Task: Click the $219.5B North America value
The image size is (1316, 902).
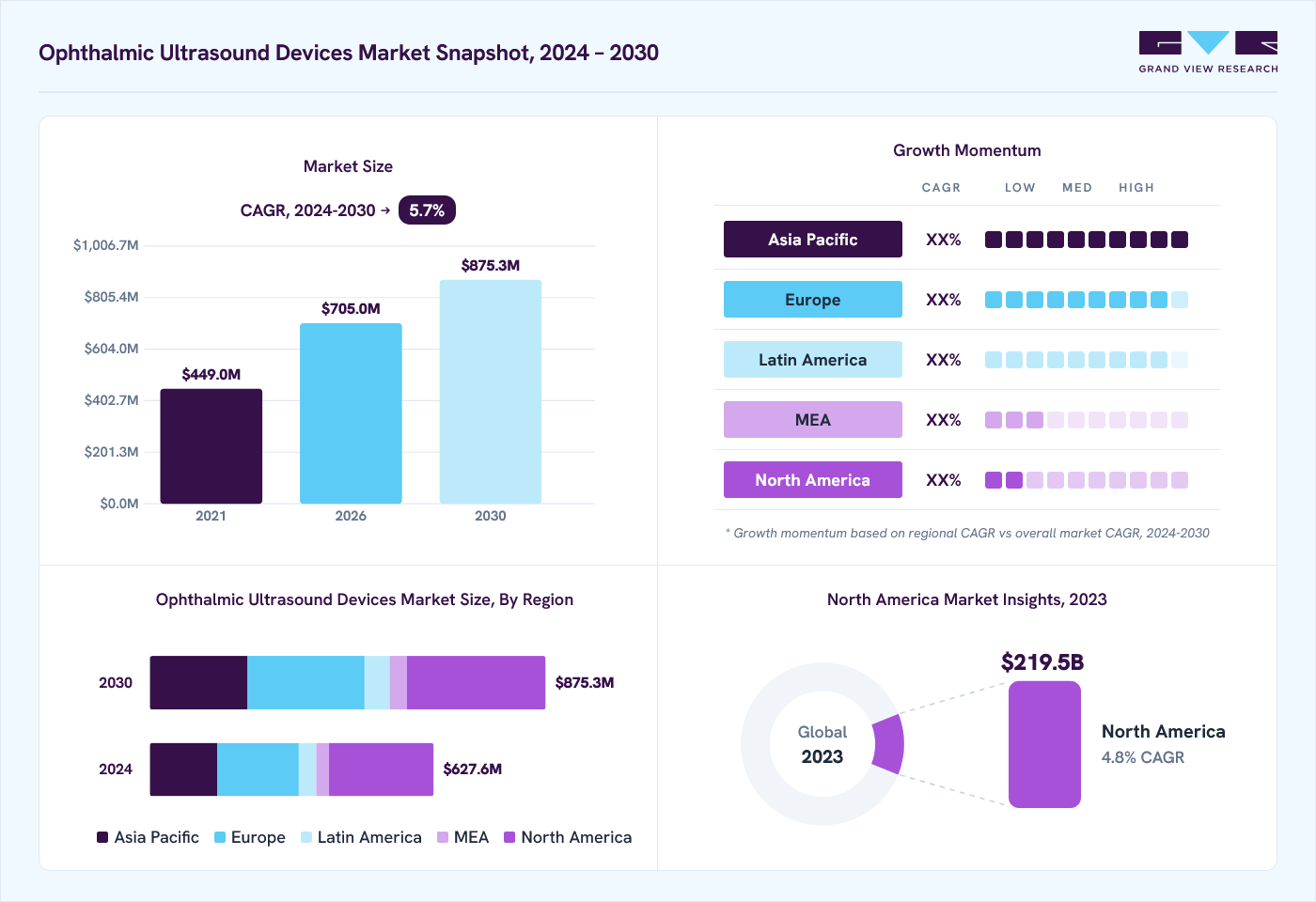Action: [1042, 662]
